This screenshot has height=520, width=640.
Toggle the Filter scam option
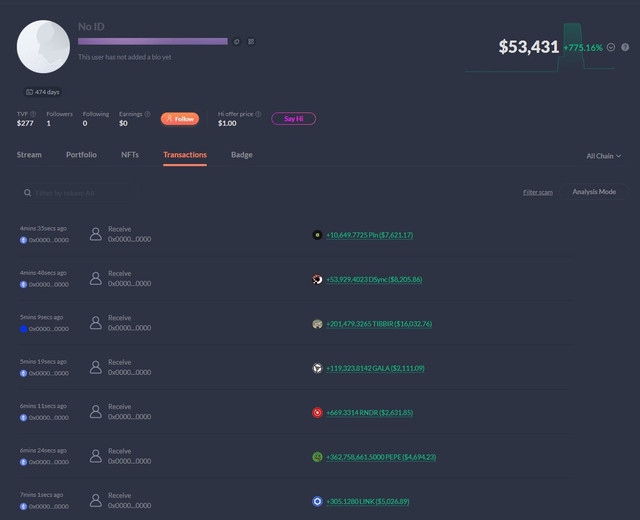point(537,192)
